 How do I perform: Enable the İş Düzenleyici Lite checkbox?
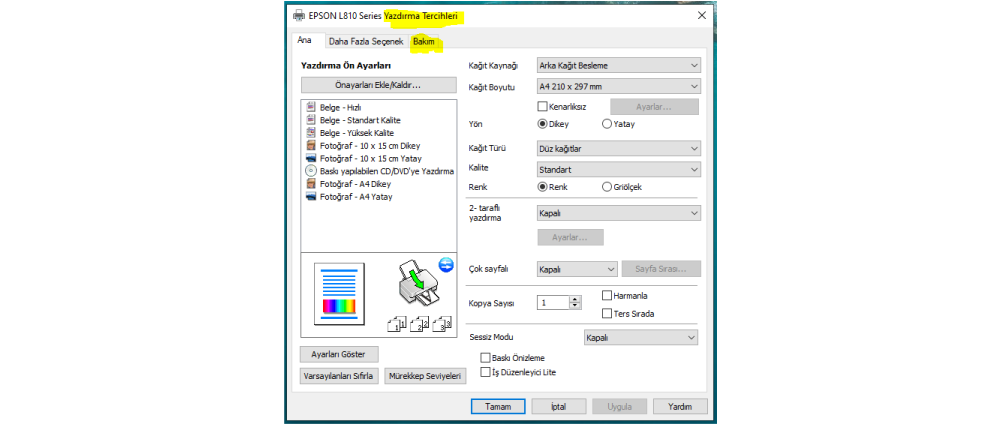[x=486, y=372]
